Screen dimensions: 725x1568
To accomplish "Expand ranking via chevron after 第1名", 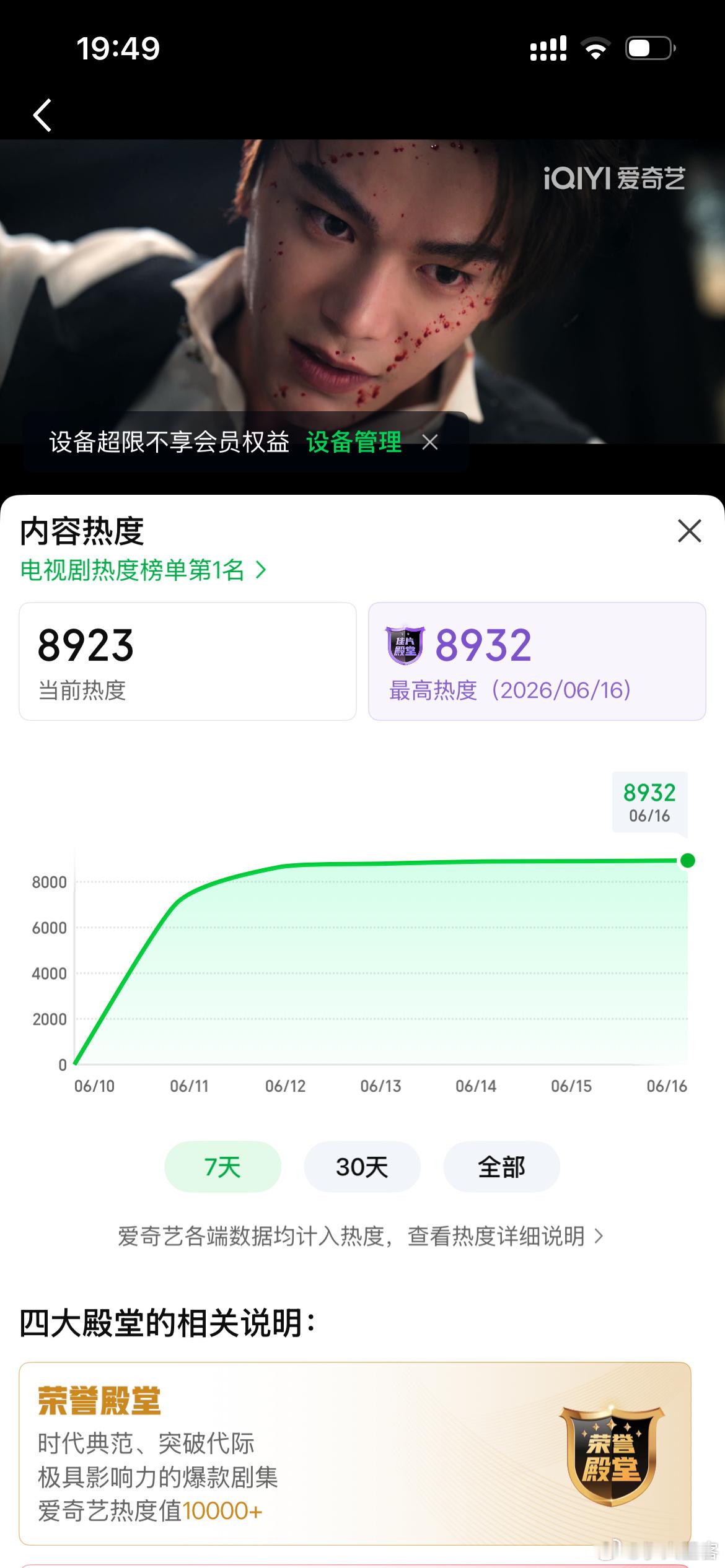I will coord(261,570).
